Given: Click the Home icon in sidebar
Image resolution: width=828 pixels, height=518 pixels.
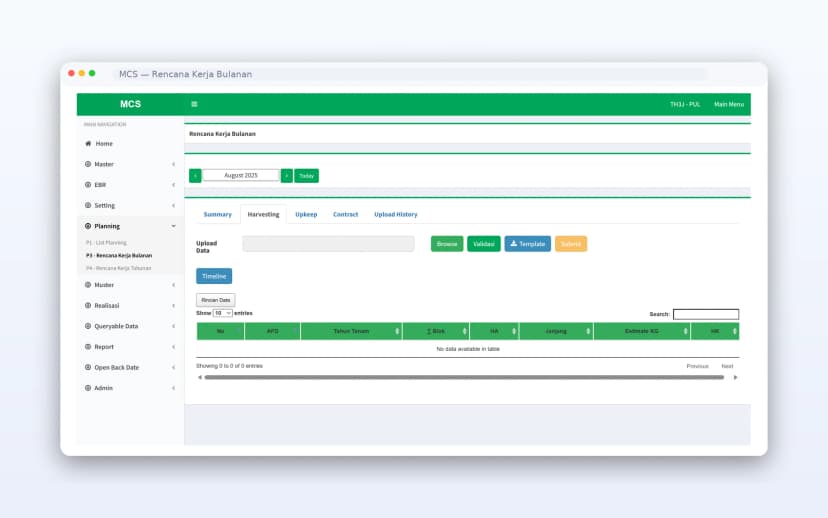Looking at the screenshot, I should [88, 144].
